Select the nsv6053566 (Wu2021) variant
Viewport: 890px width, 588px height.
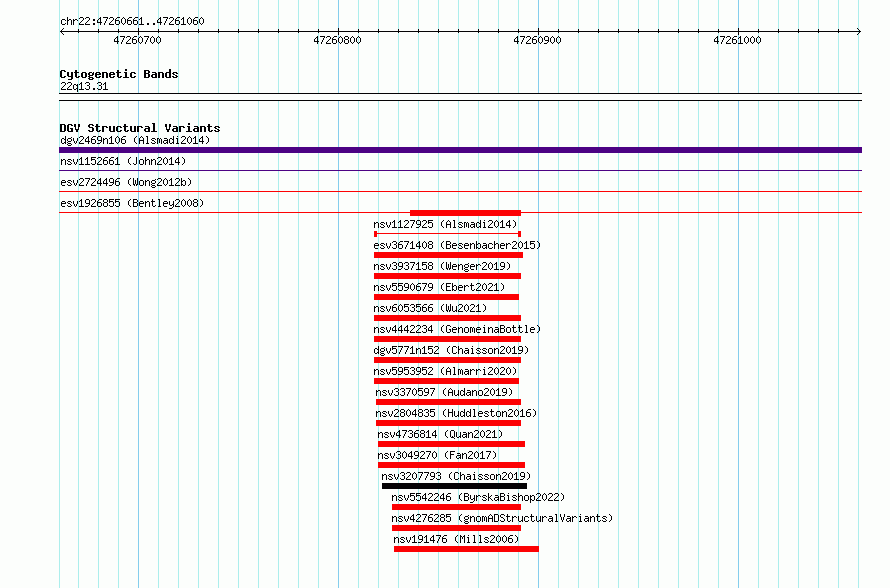430,308
